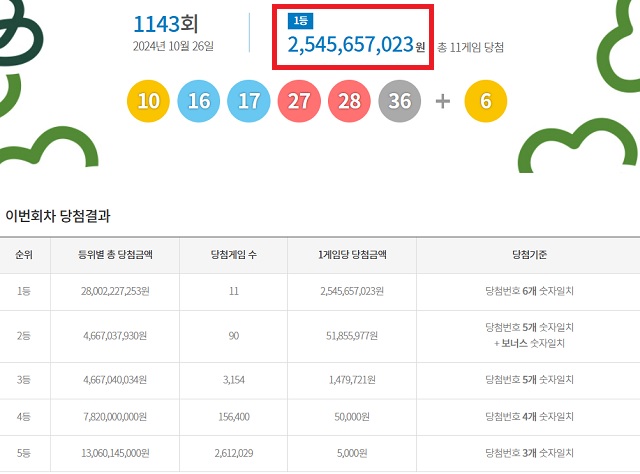Viewport: 640px width, 474px height.
Task: Click the top prize amount 2,545,657,023원
Action: pyautogui.click(x=356, y=45)
